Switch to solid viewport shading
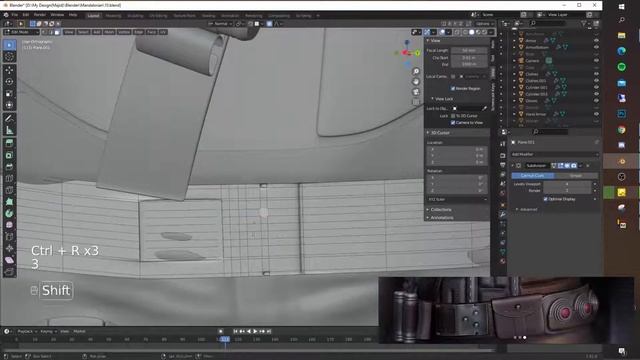 click(x=471, y=32)
